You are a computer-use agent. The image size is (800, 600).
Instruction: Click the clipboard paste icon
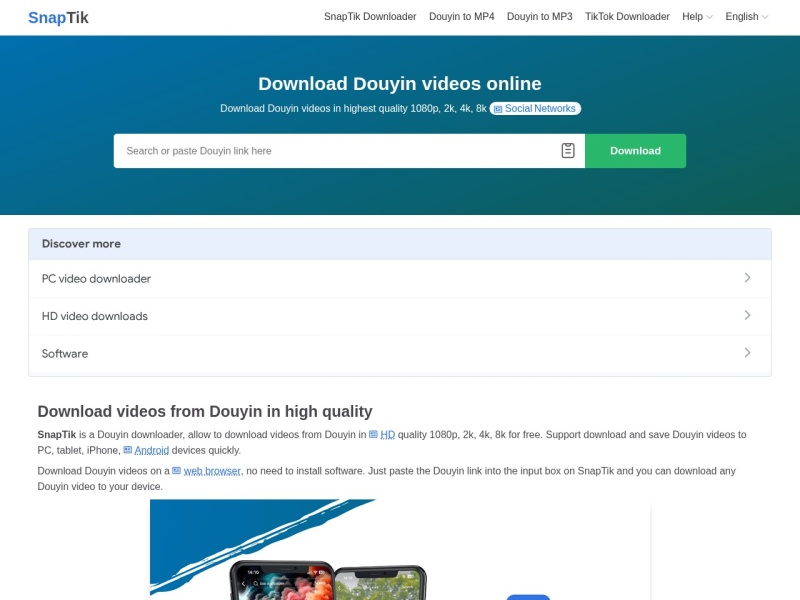point(568,151)
